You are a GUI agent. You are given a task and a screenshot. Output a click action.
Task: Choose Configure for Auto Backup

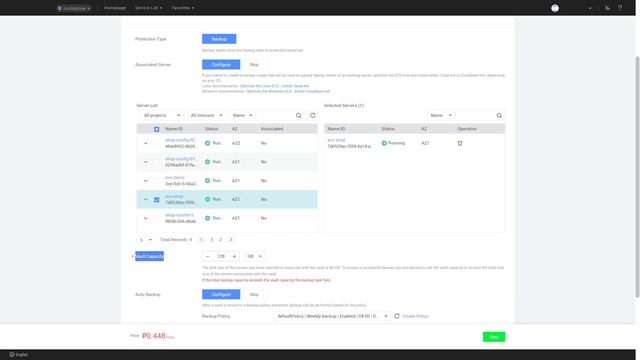tap(221, 294)
